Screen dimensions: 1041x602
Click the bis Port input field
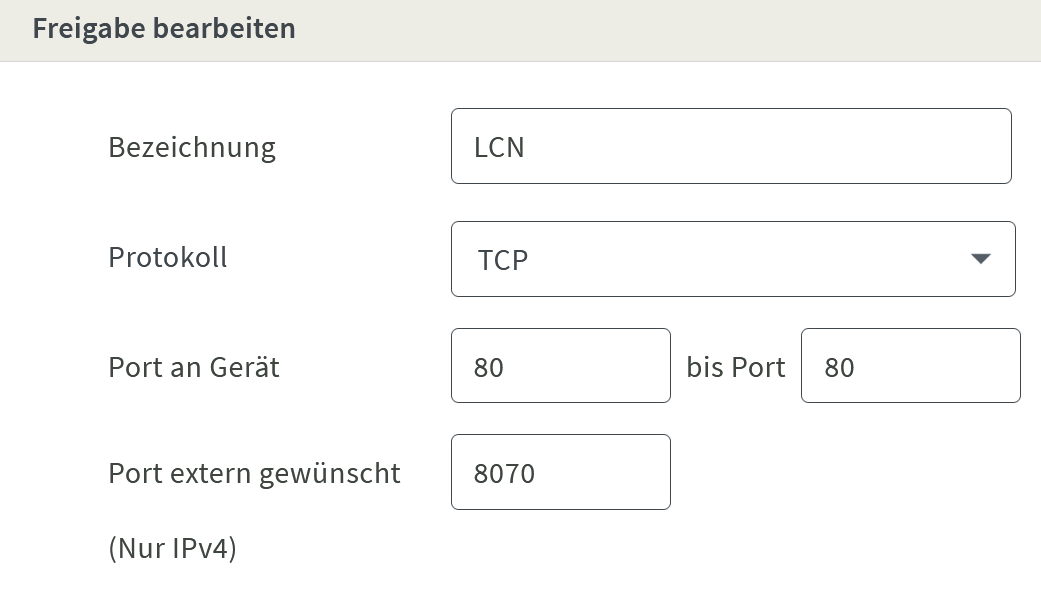(910, 366)
